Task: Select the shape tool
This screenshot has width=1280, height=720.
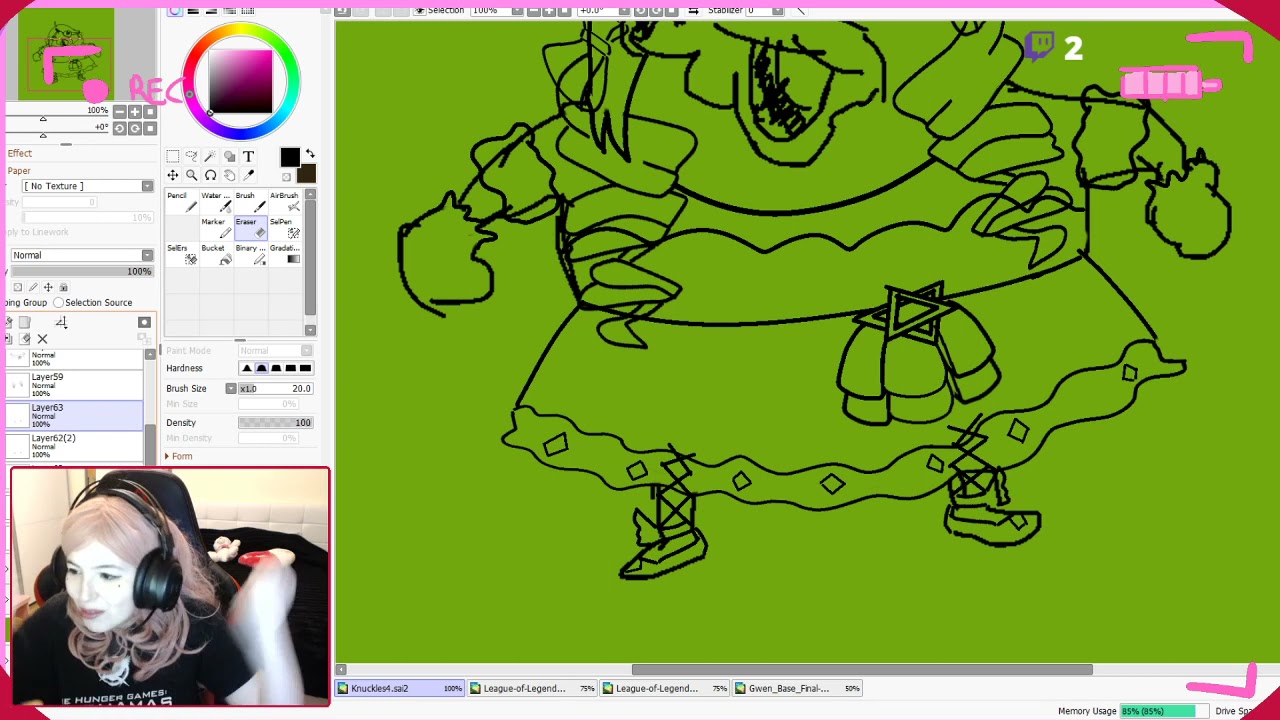Action: pos(229,156)
